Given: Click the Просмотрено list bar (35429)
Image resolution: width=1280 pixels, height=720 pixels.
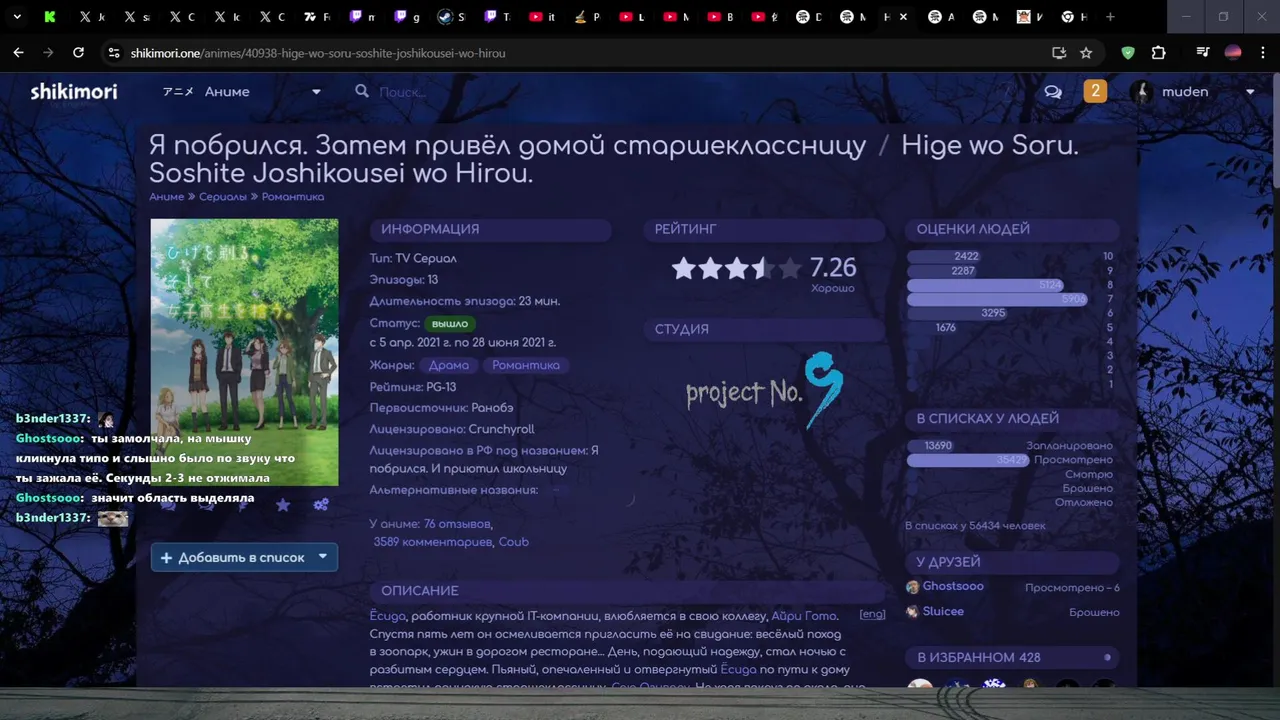Looking at the screenshot, I should pyautogui.click(x=968, y=460).
